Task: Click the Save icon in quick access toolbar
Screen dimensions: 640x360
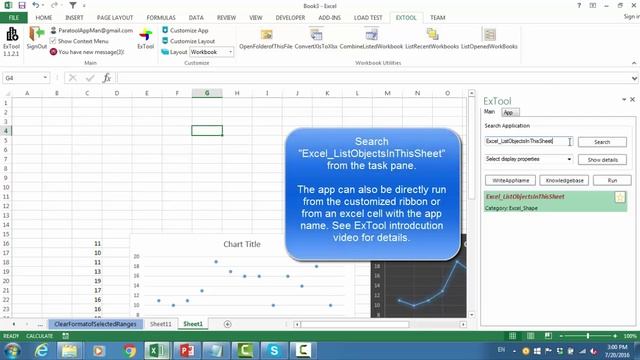Action: 22,6
